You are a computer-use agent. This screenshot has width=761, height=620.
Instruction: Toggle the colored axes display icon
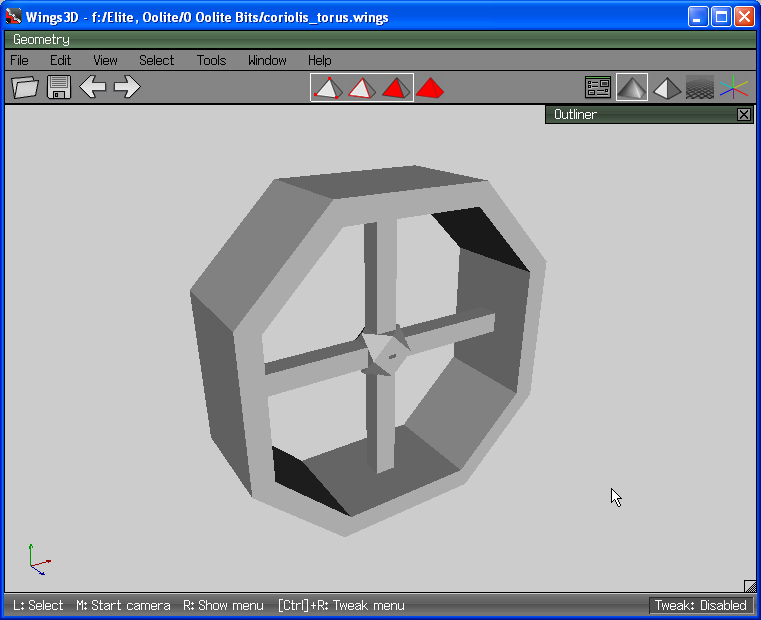point(734,88)
